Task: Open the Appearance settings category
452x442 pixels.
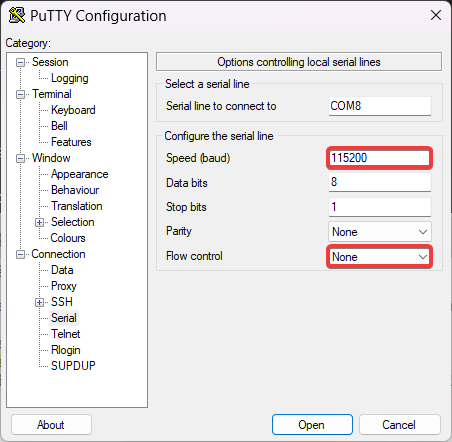Action: 79,174
